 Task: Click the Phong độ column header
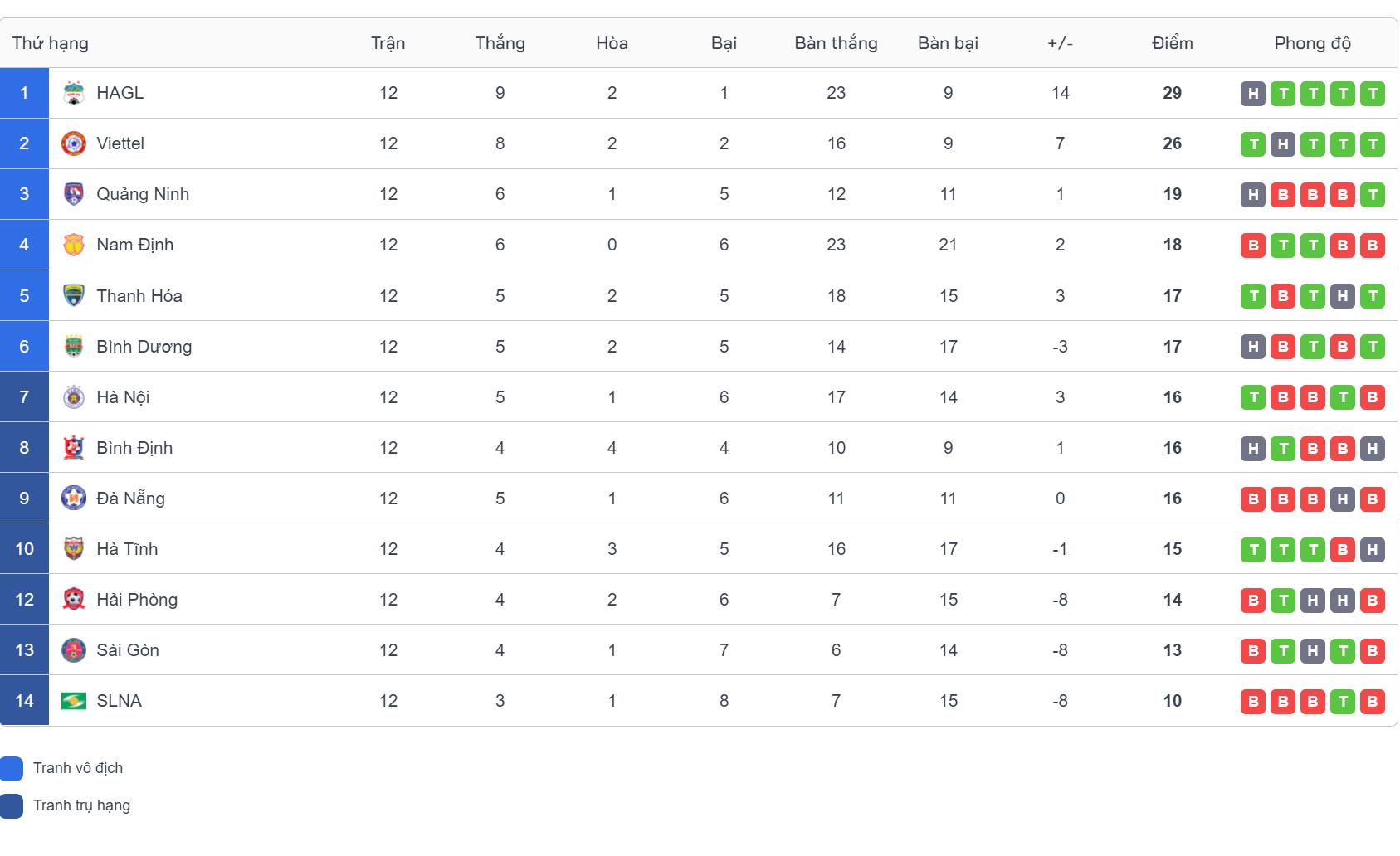tap(1312, 43)
